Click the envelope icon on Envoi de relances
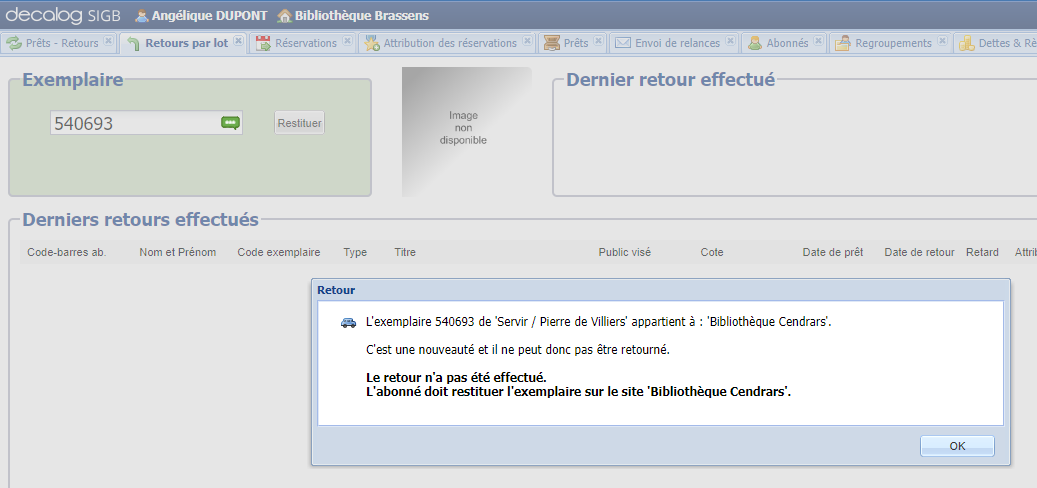The width and height of the screenshot is (1037, 488). point(622,43)
